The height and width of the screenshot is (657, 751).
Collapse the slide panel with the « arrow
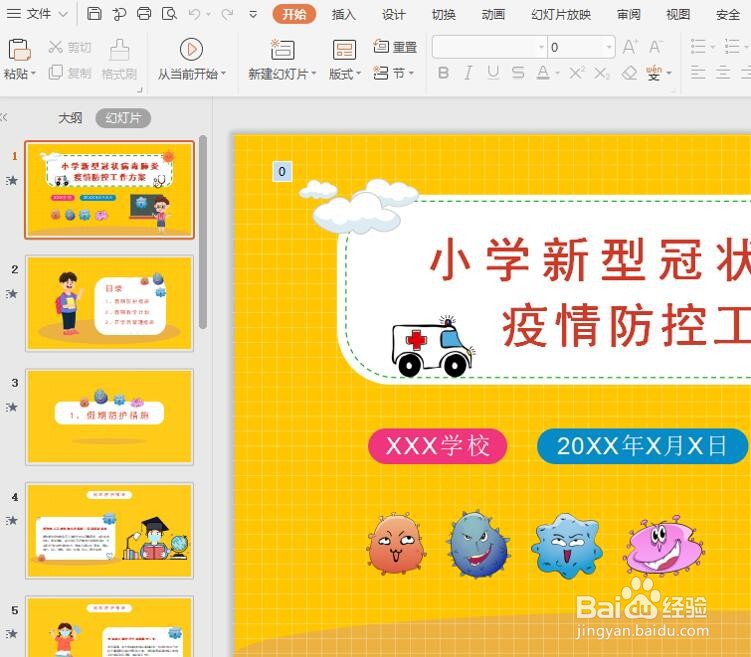[4, 117]
